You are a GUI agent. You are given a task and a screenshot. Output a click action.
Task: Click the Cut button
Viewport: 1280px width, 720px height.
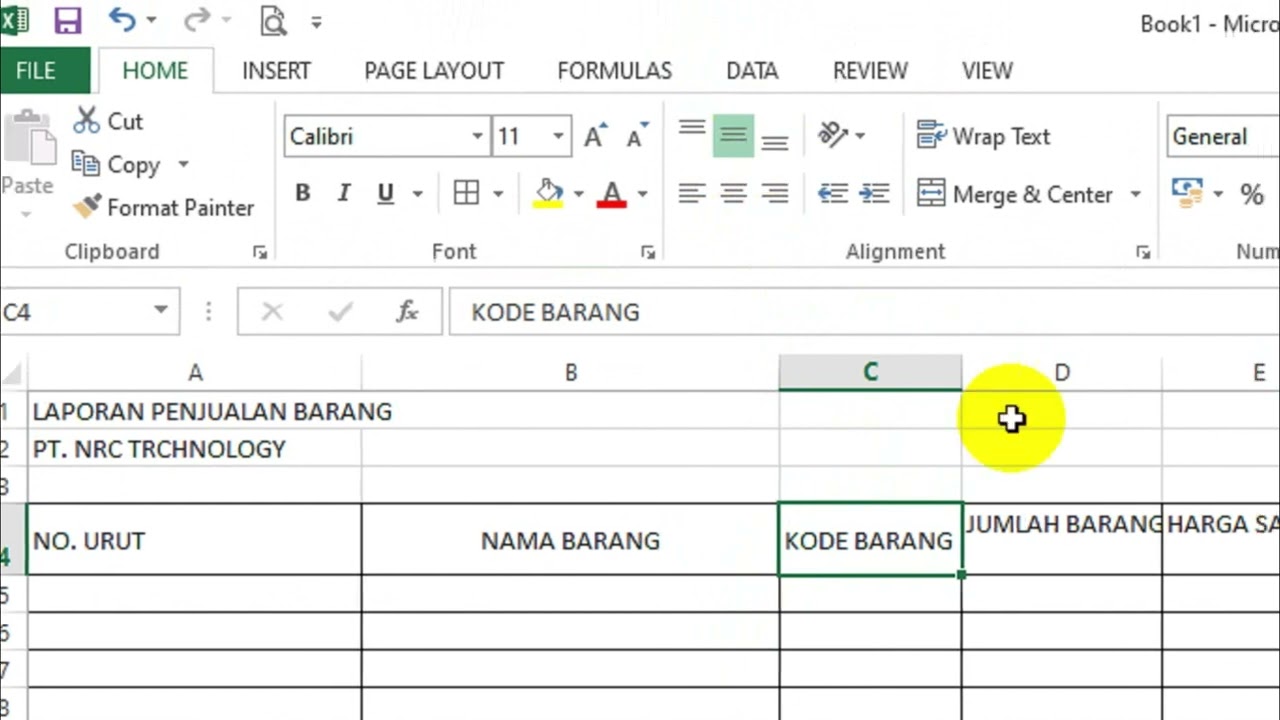[x=109, y=121]
